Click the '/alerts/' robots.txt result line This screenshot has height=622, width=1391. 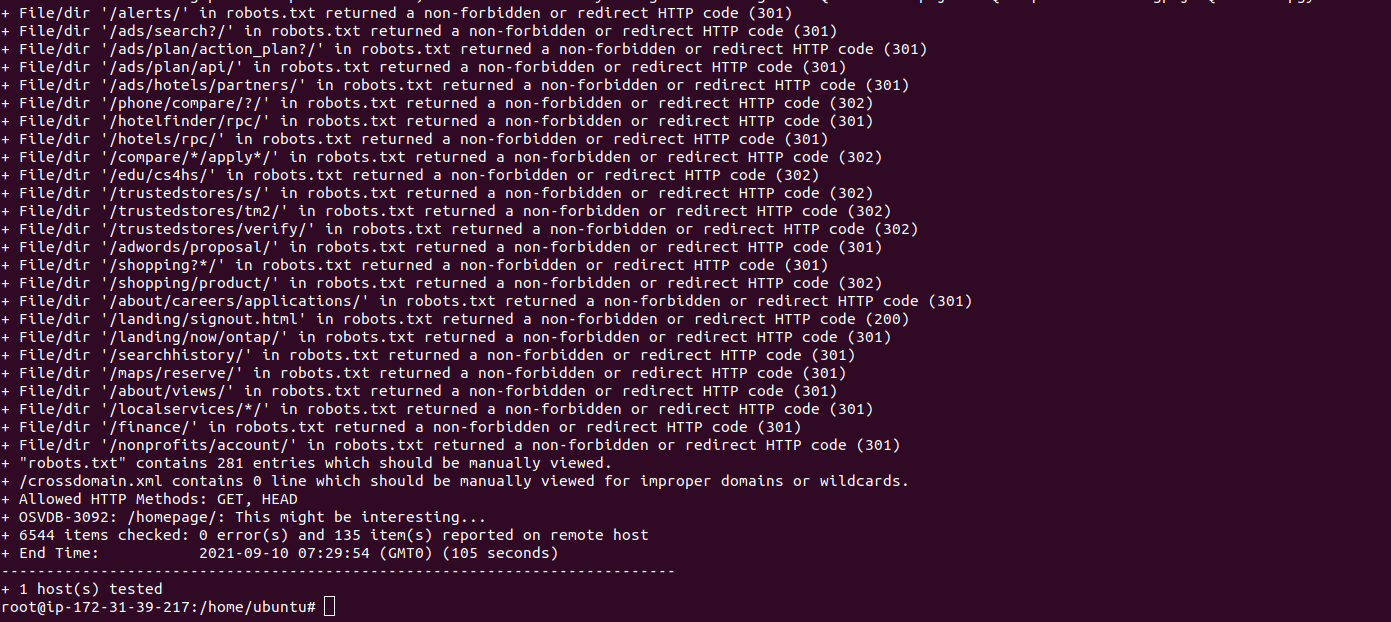(x=397, y=13)
